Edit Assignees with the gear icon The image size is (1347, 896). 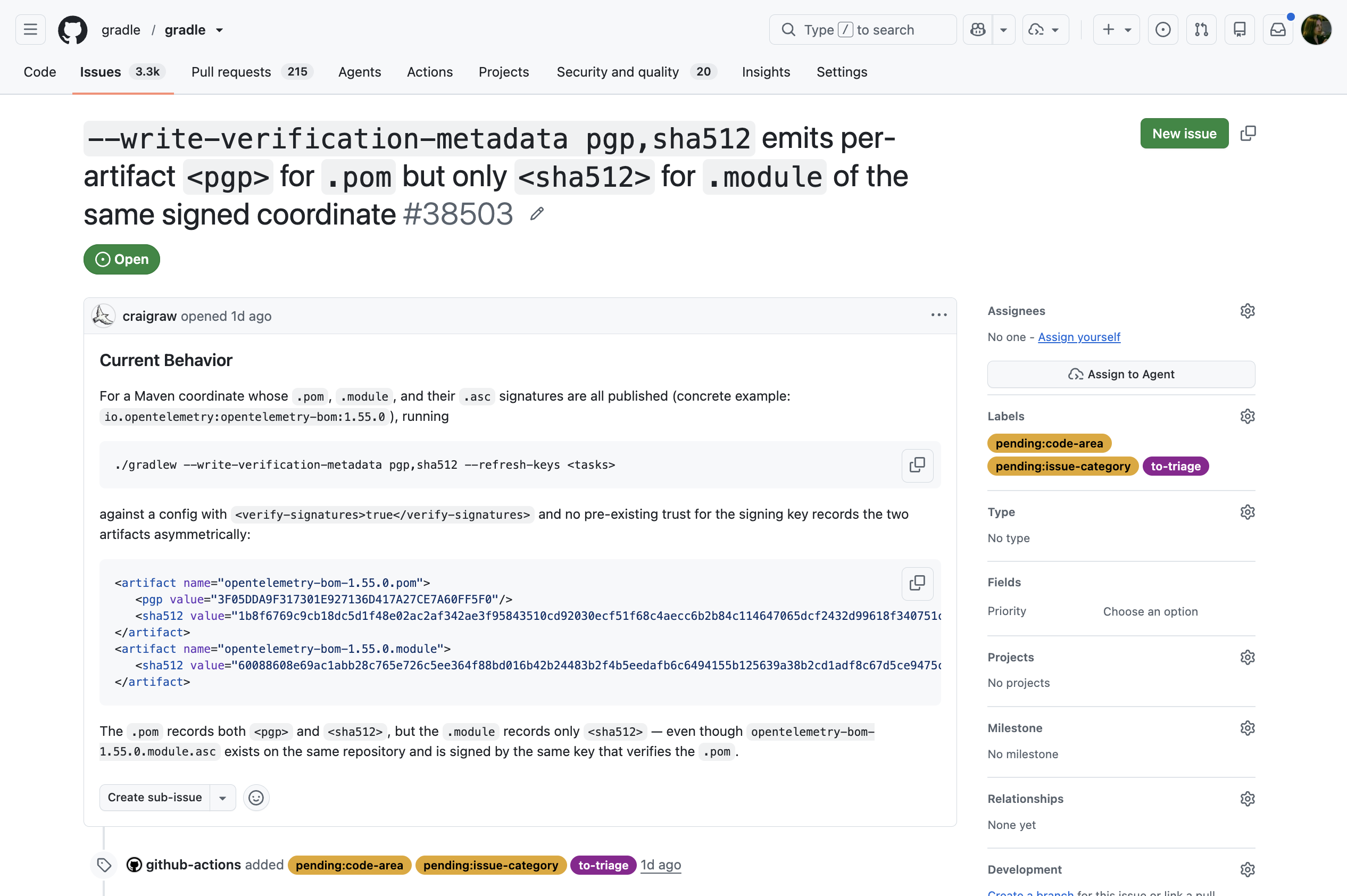pyautogui.click(x=1247, y=311)
